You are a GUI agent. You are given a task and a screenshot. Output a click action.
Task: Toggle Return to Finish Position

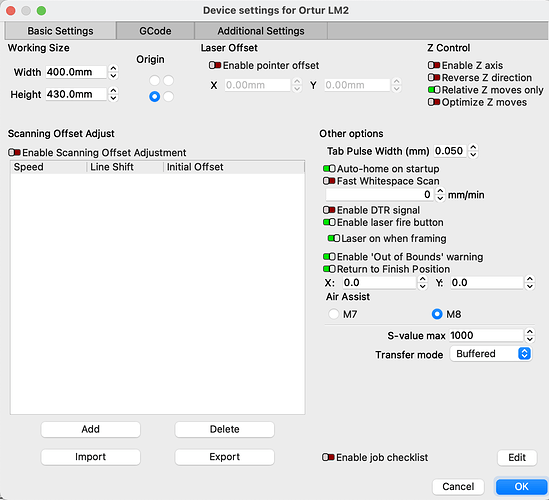coord(329,269)
